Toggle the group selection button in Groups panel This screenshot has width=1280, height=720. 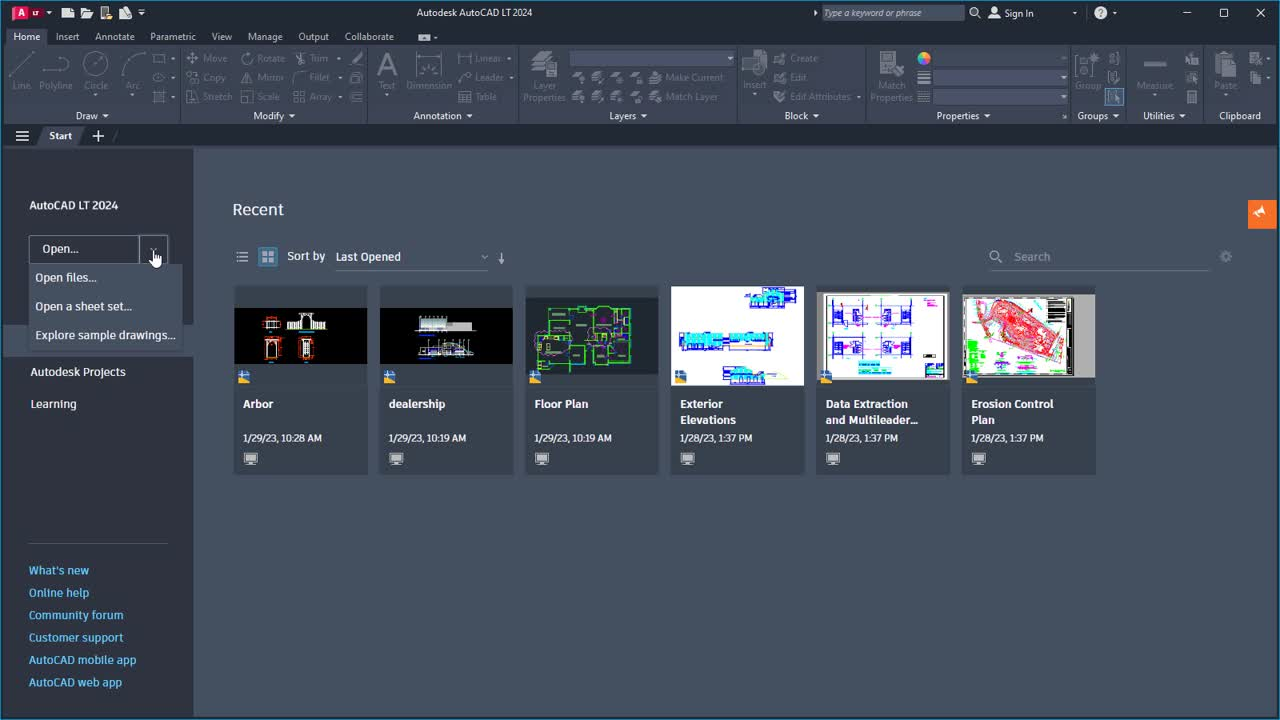(1114, 97)
